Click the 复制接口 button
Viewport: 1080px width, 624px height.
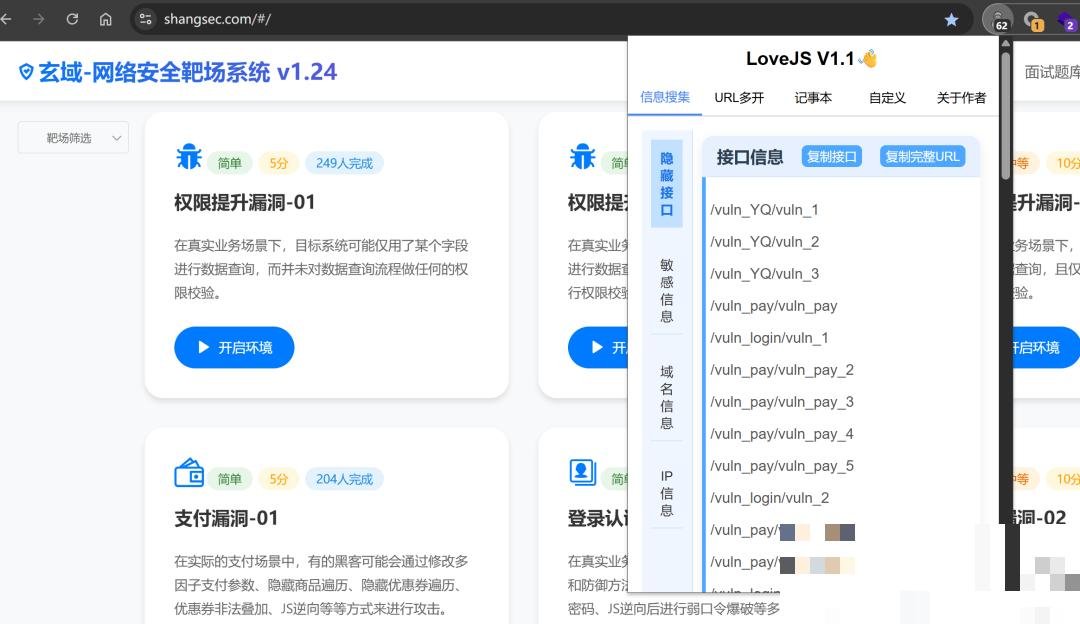[832, 156]
